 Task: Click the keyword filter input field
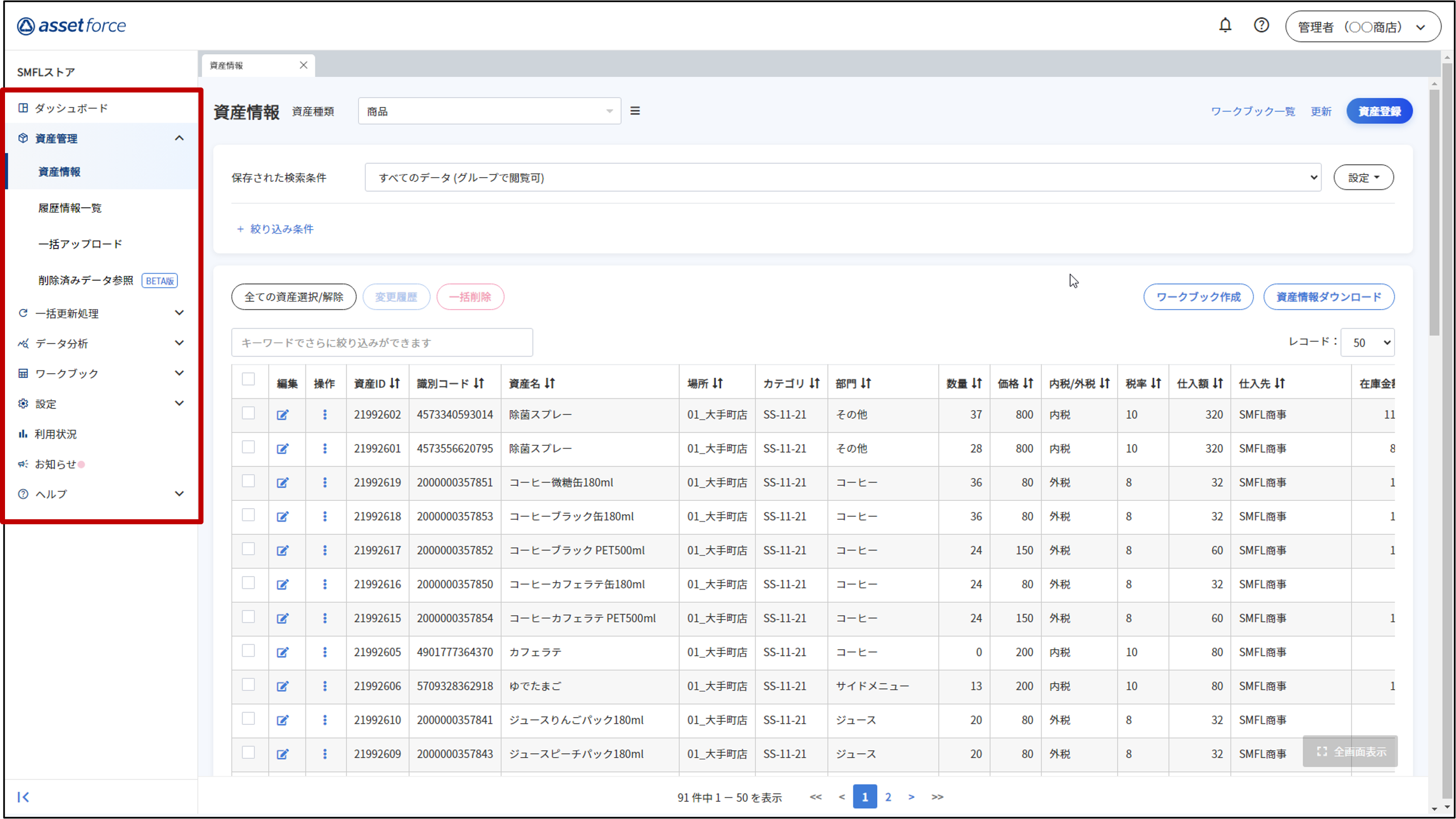[381, 342]
